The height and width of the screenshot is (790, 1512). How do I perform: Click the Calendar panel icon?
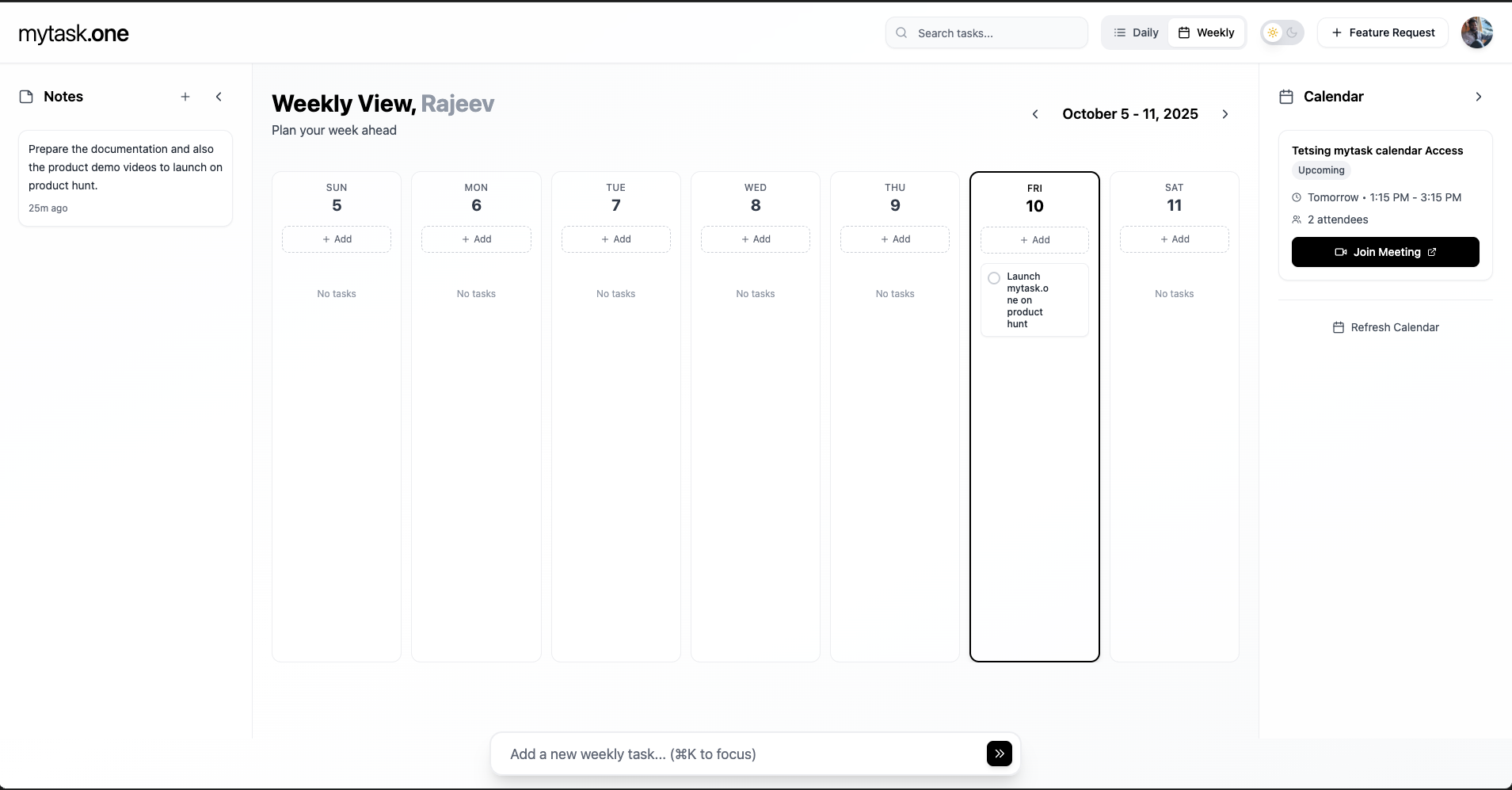click(x=1286, y=97)
